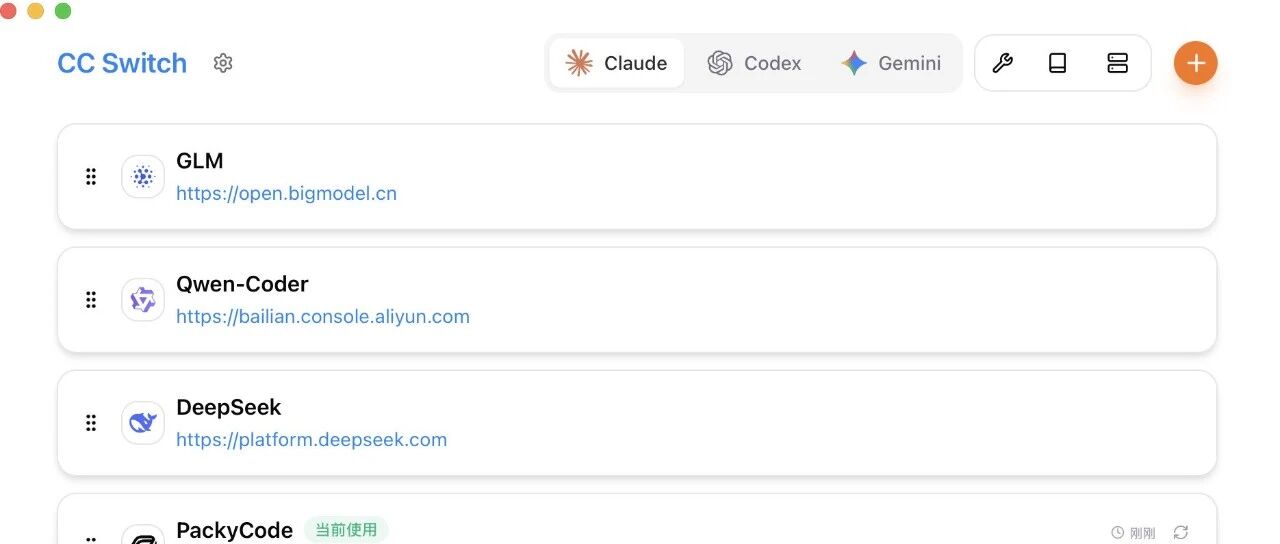Switch to the Gemini tab

coord(891,63)
